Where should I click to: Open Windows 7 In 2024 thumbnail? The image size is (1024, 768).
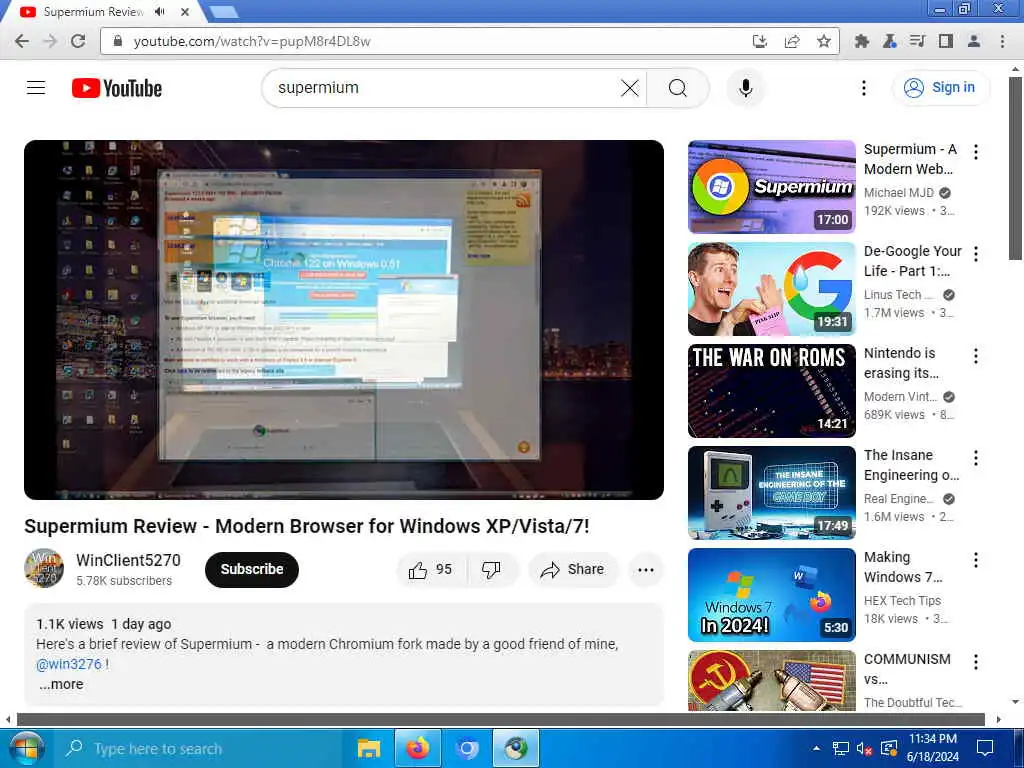pos(771,595)
